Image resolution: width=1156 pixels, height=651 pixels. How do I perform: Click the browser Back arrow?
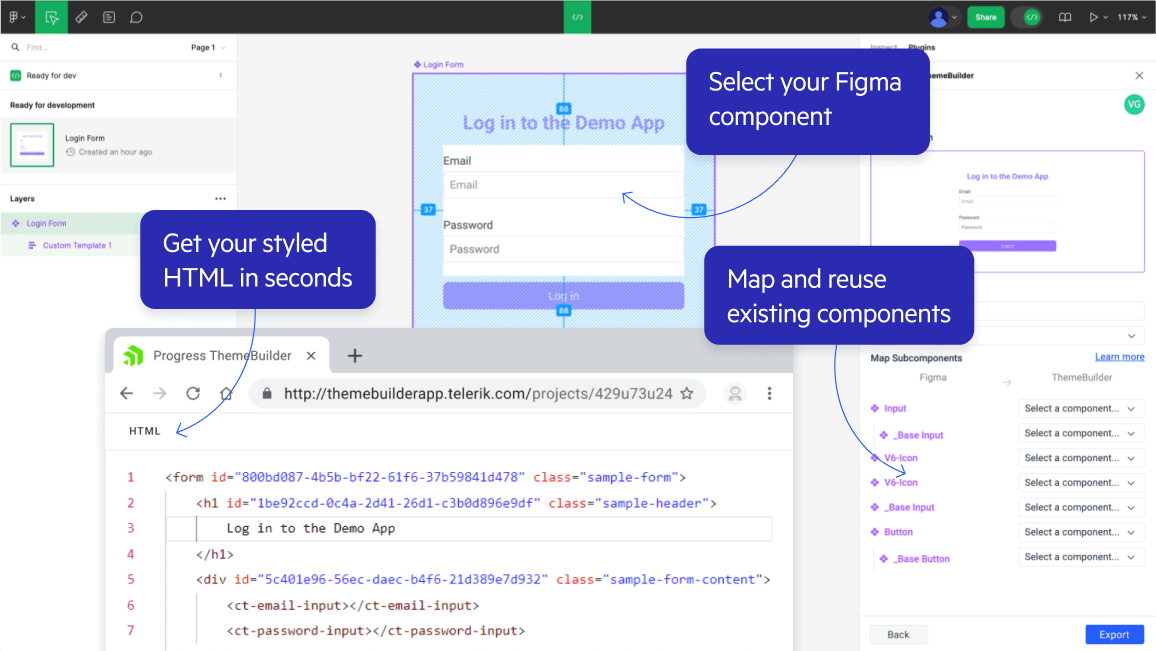pyautogui.click(x=127, y=394)
